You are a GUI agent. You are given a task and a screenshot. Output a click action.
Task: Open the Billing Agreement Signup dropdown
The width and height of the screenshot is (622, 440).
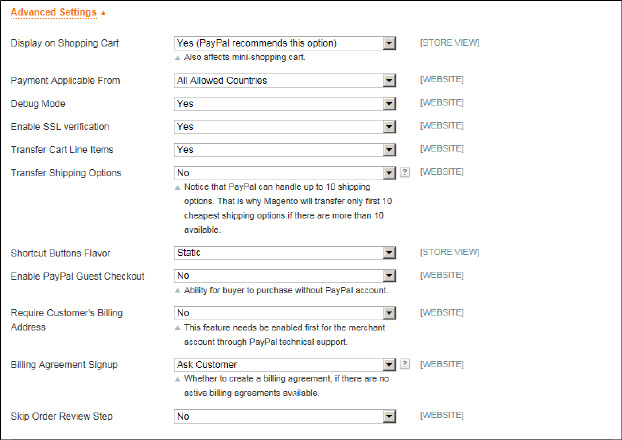click(285, 365)
